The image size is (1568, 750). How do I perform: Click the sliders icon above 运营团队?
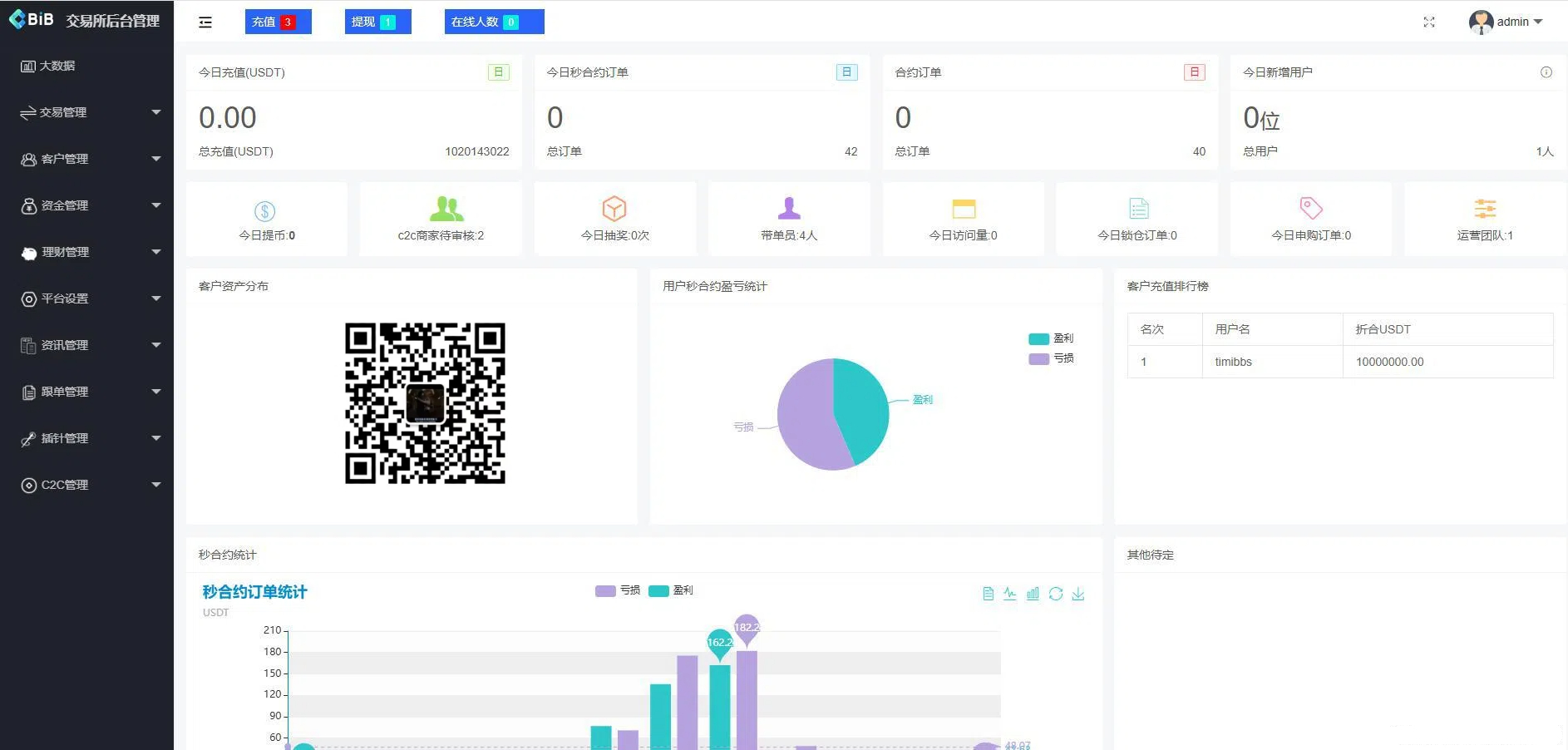1485,208
